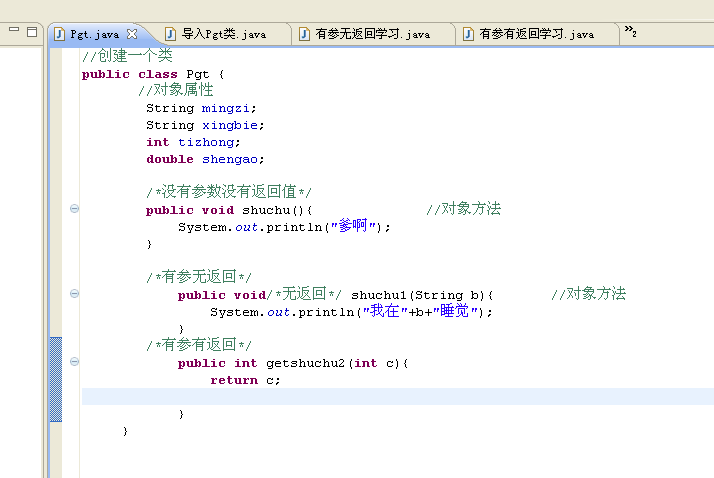Collapse the shuchu1 method fold

pos(74,294)
